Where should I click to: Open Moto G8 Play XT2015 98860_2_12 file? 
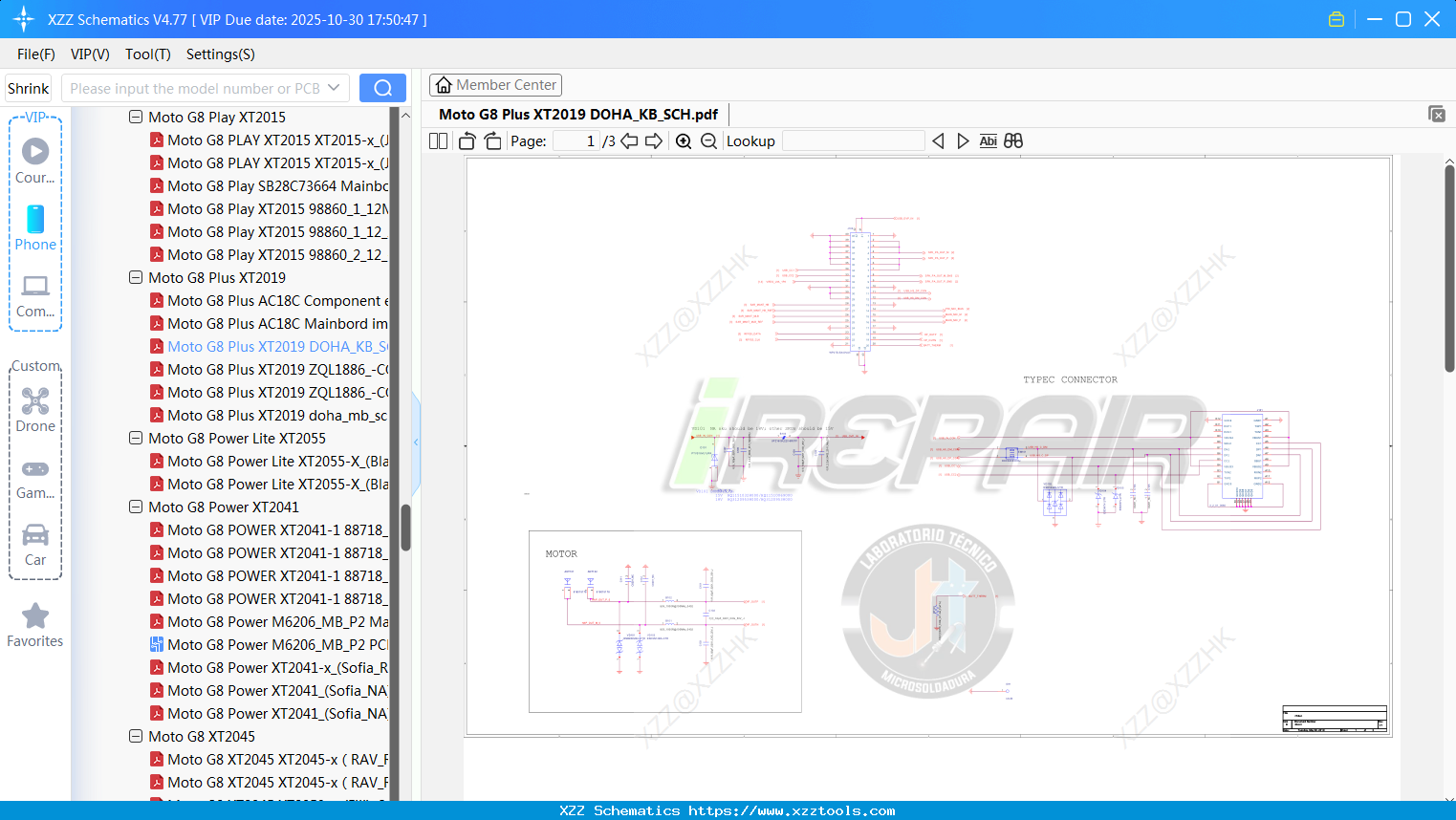[x=269, y=255]
